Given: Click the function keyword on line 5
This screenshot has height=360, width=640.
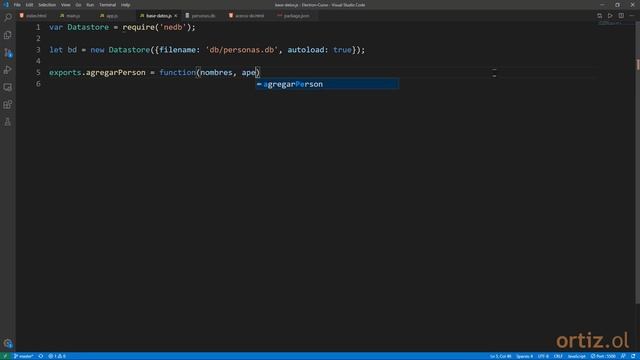Looking at the screenshot, I should tap(178, 73).
